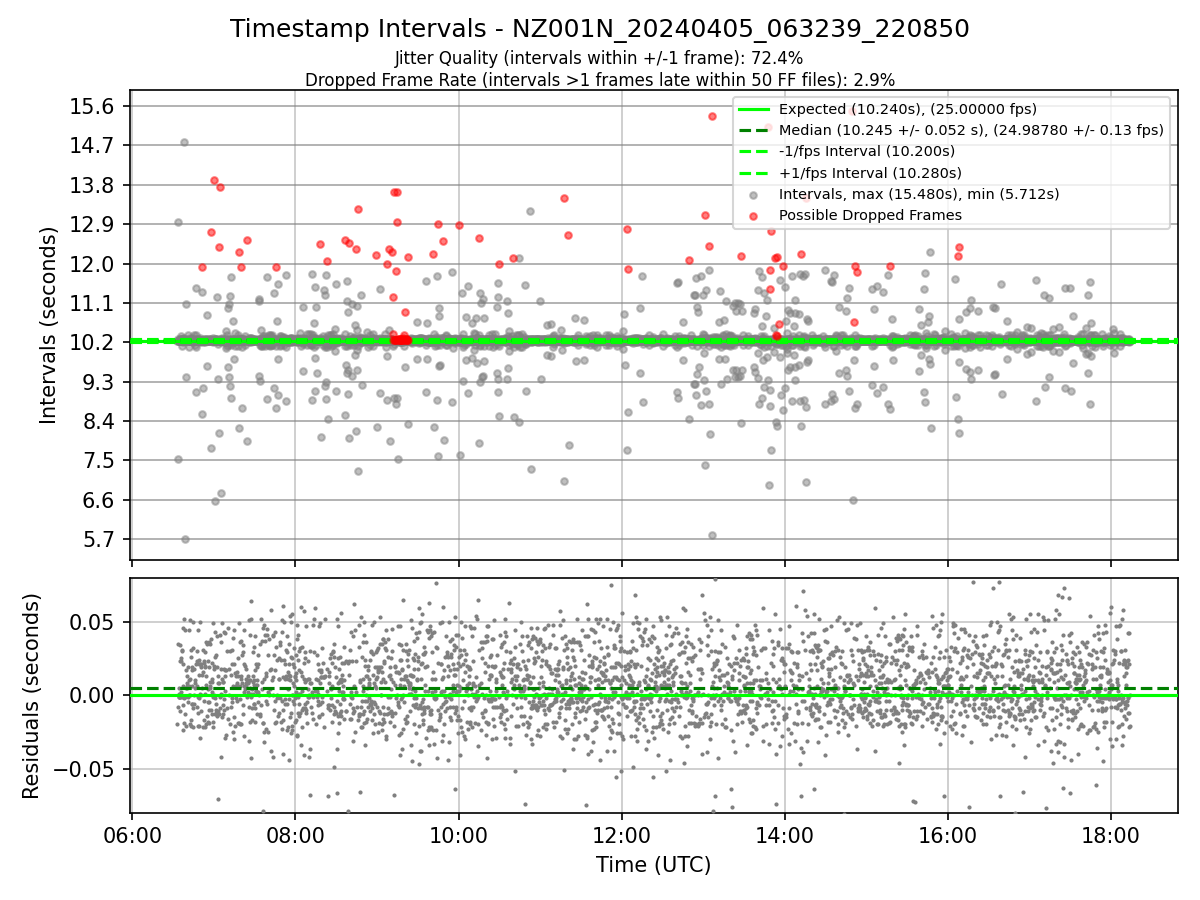Viewport: 1200px width, 900px height.
Task: Click the gray marker icon in the legend
Action: [x=753, y=194]
